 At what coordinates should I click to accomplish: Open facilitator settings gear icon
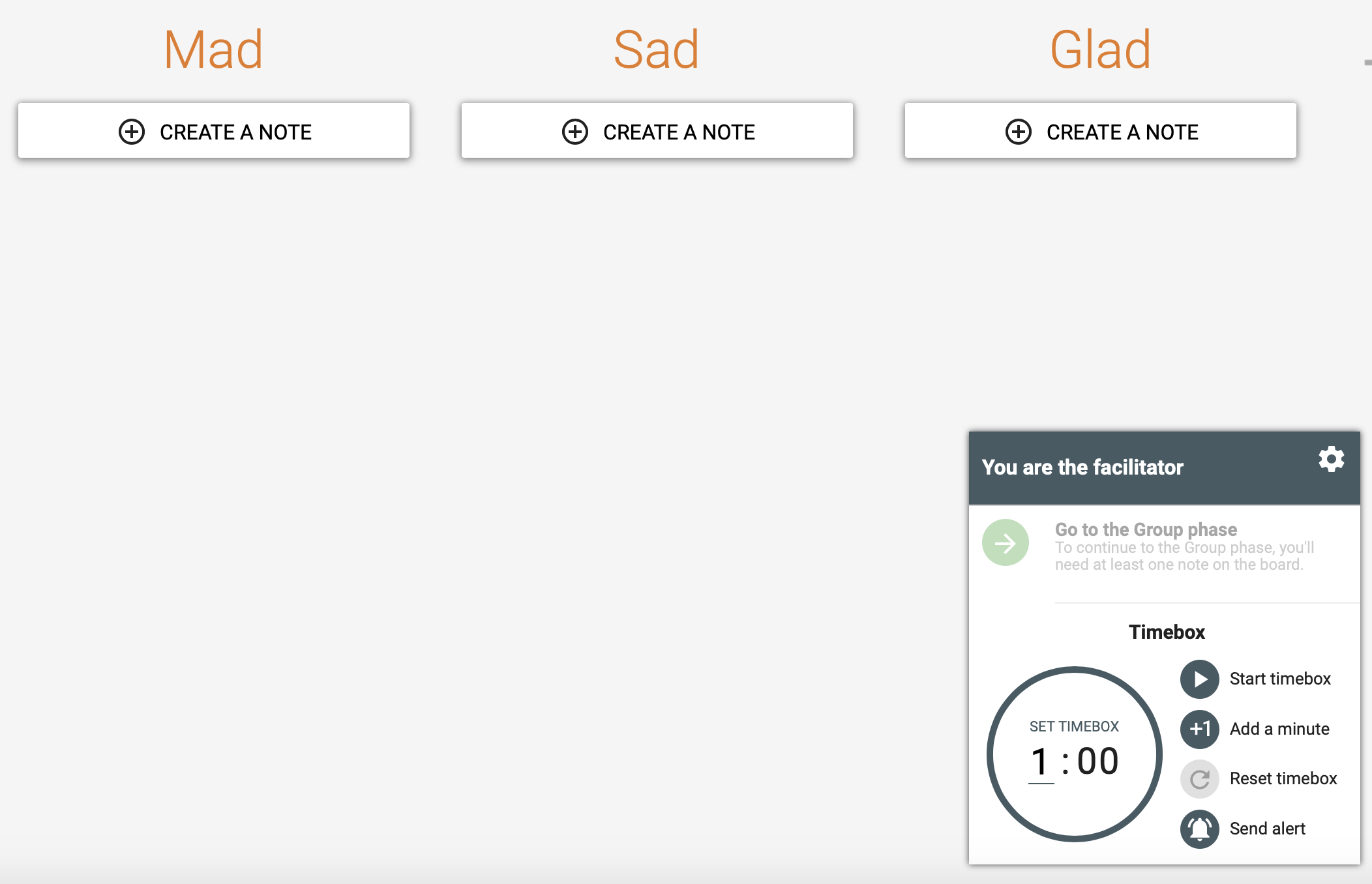(1331, 460)
